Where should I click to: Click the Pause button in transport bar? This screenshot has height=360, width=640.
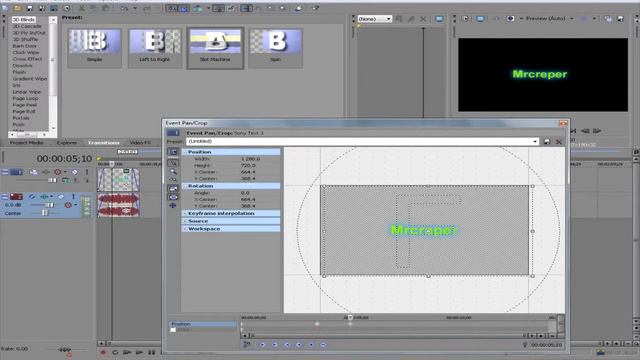coord(152,352)
